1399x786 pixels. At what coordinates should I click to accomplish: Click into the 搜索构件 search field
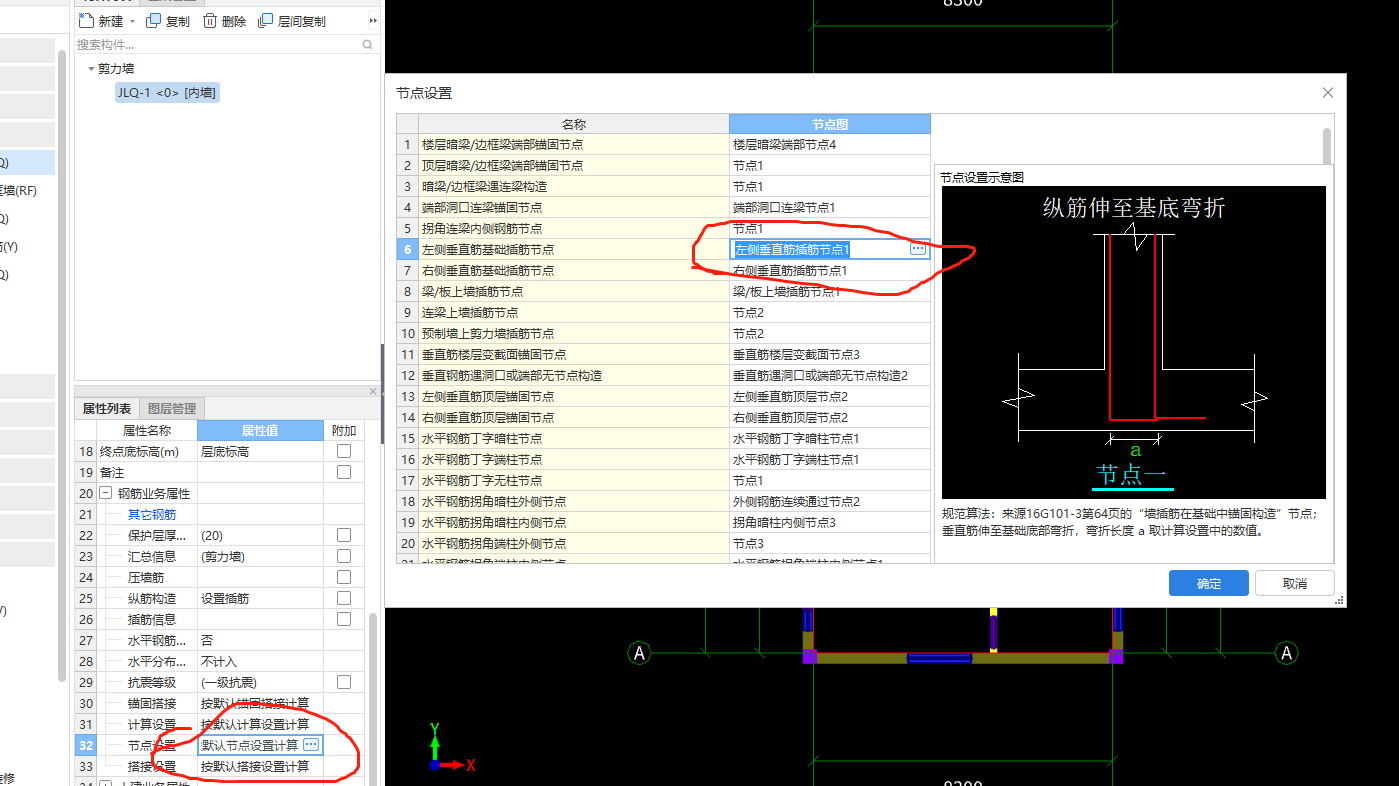point(218,45)
